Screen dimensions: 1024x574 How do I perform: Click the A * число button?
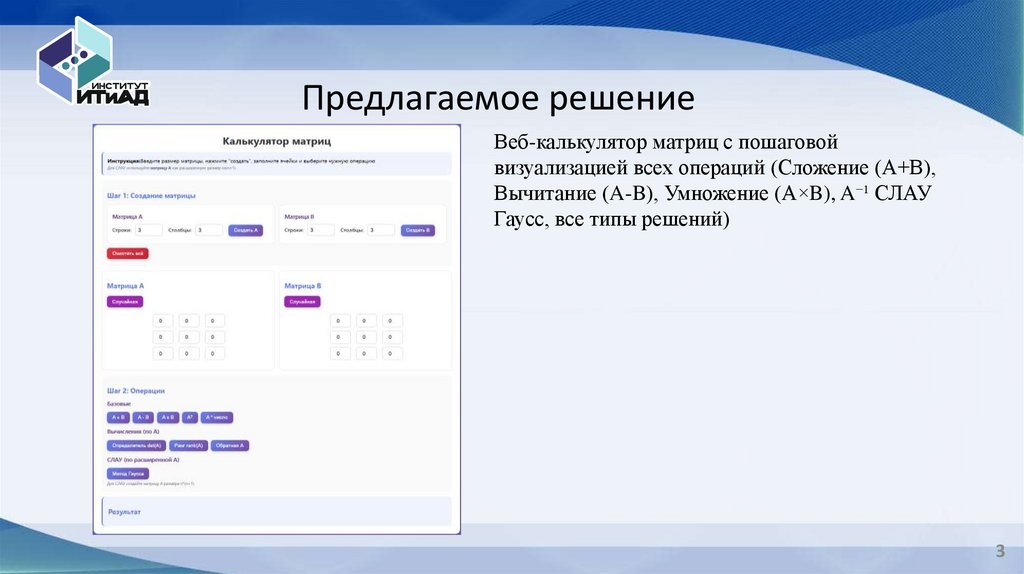217,417
